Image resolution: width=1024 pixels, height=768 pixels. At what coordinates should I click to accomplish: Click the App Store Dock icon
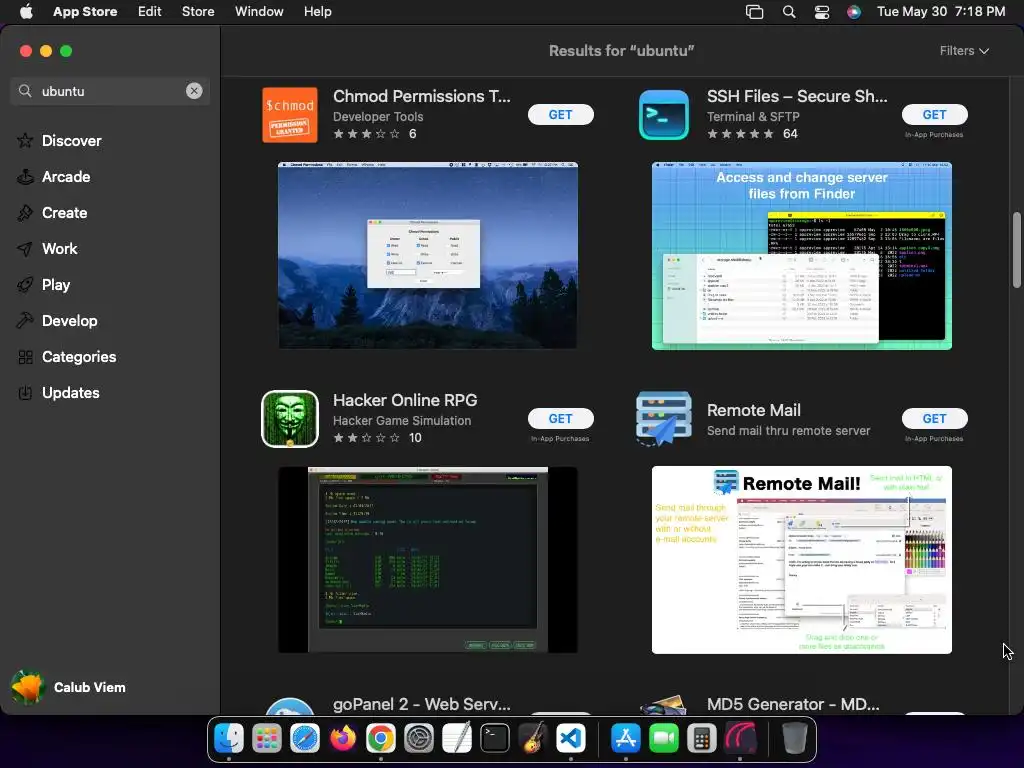(x=626, y=739)
